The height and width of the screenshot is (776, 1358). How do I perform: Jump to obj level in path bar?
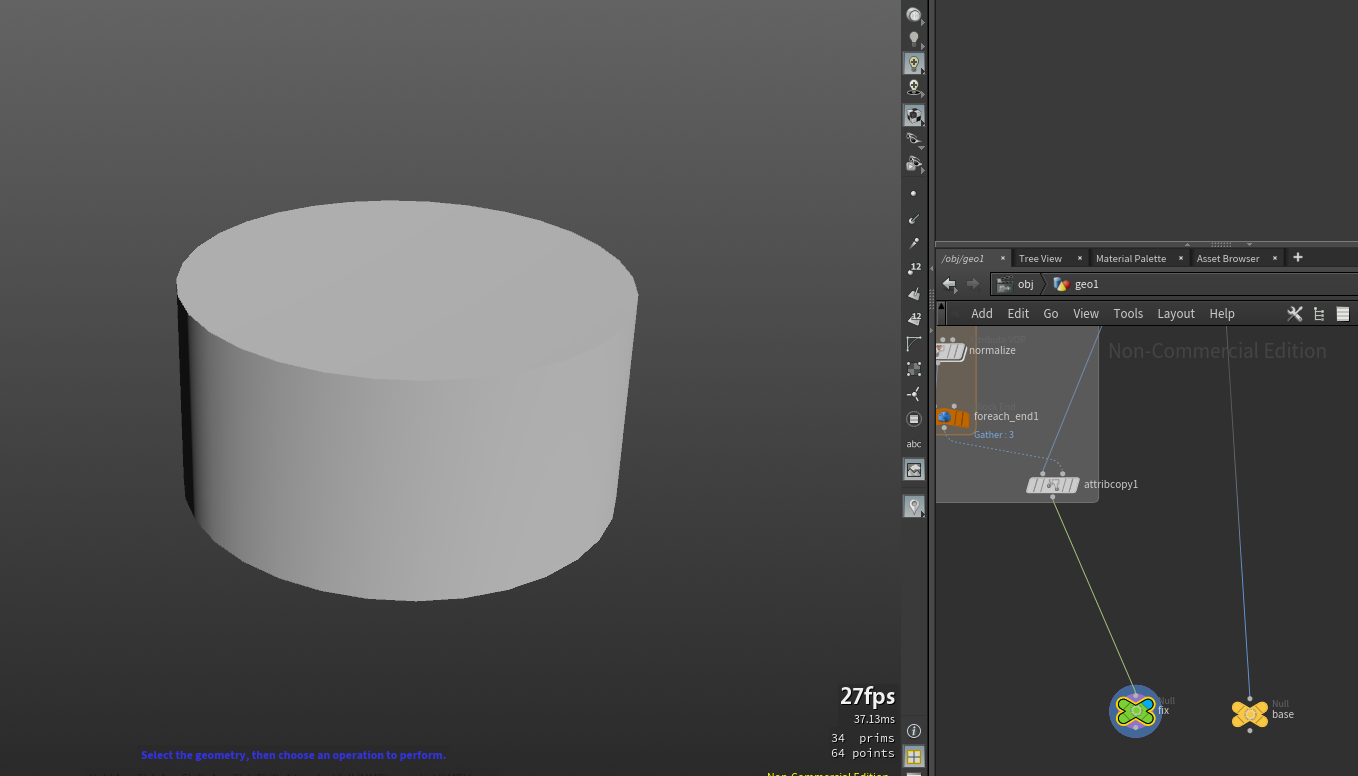click(1015, 284)
